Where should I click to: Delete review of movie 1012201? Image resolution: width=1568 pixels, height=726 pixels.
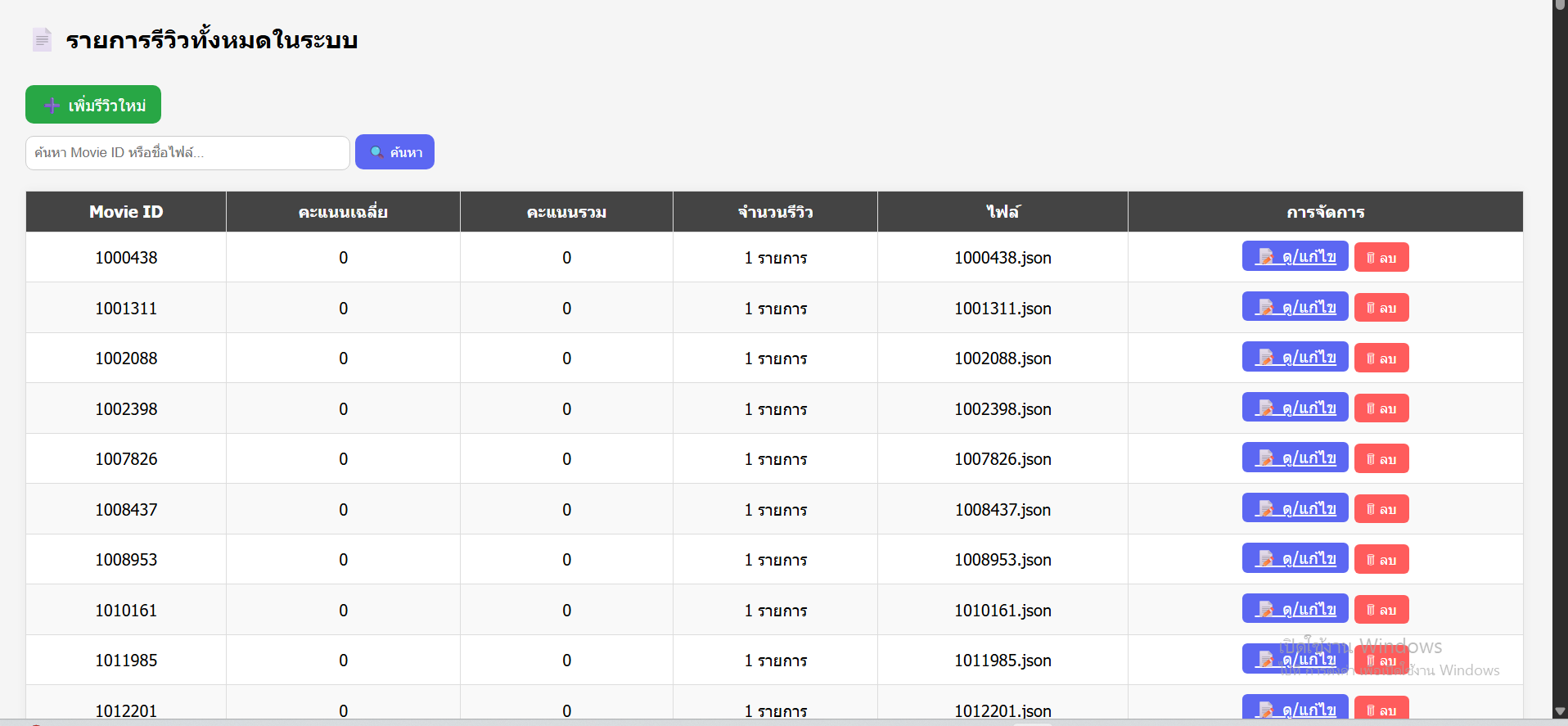click(x=1381, y=708)
